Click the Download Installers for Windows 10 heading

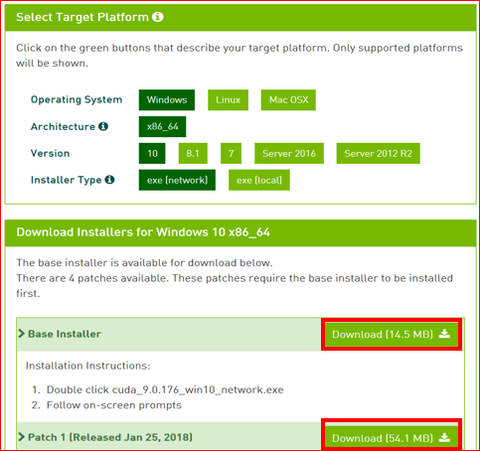pos(143,232)
